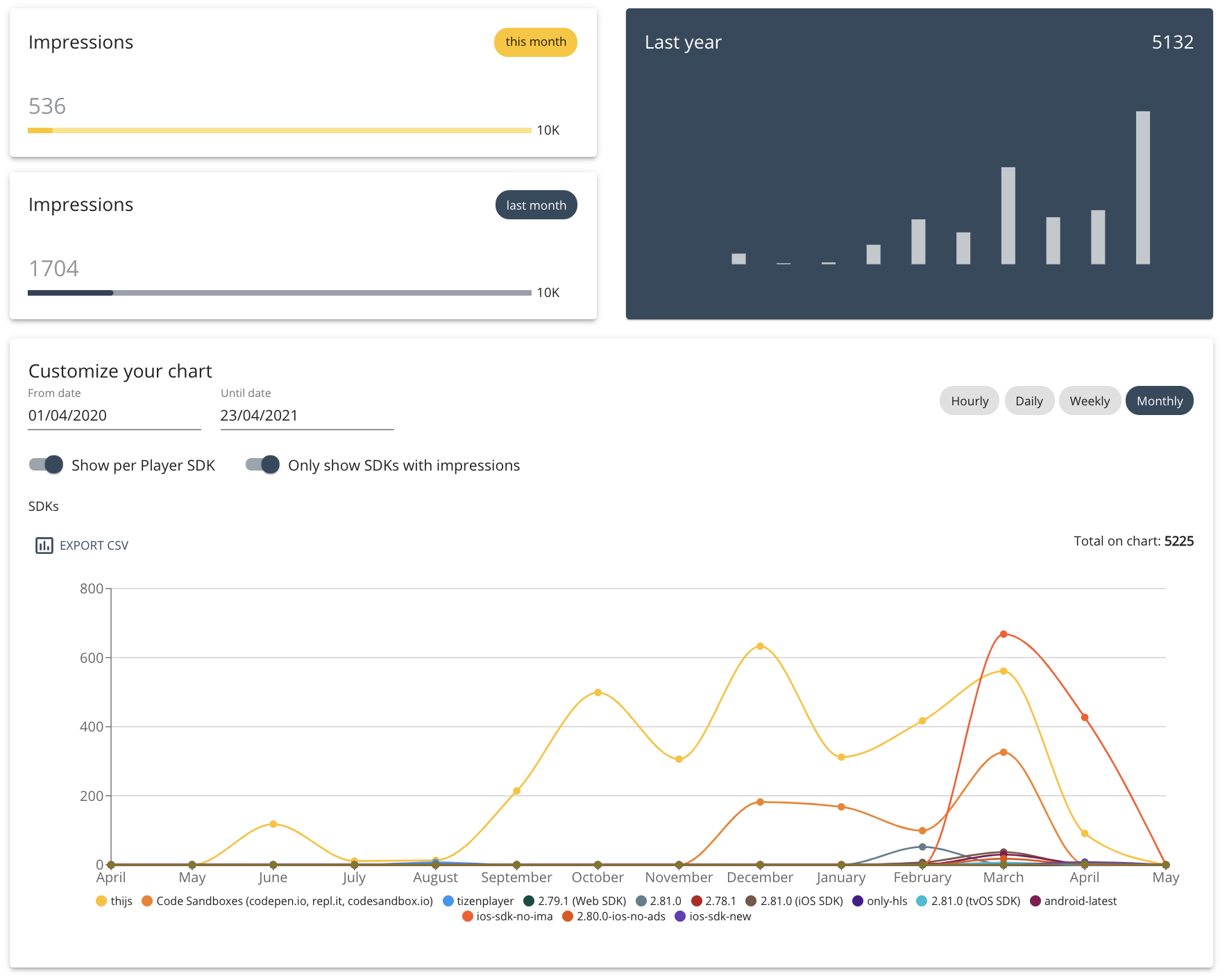Click the yellow thijs legend dot
This screenshot has width=1227, height=980.
(x=101, y=900)
